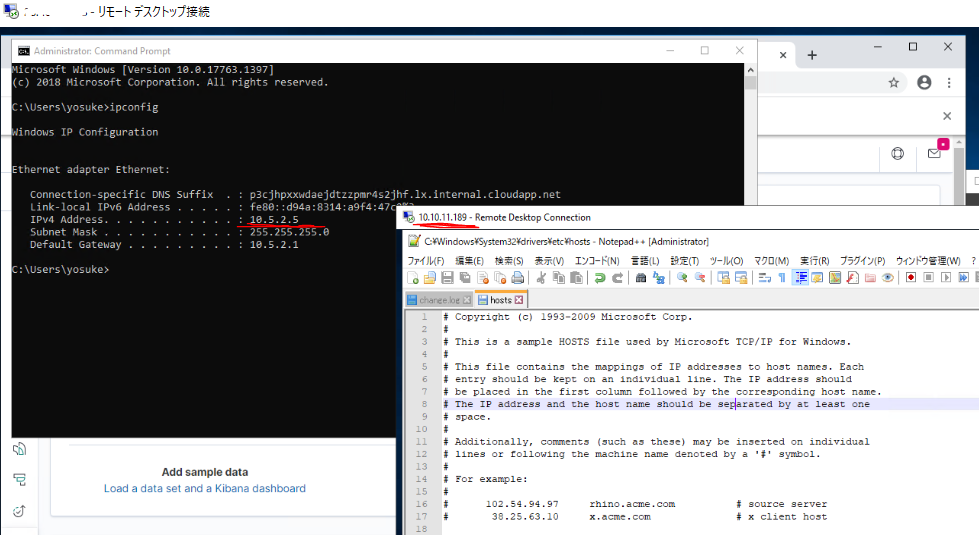
Task: Click the Kibana mail icon with pink badge
Action: 936,152
